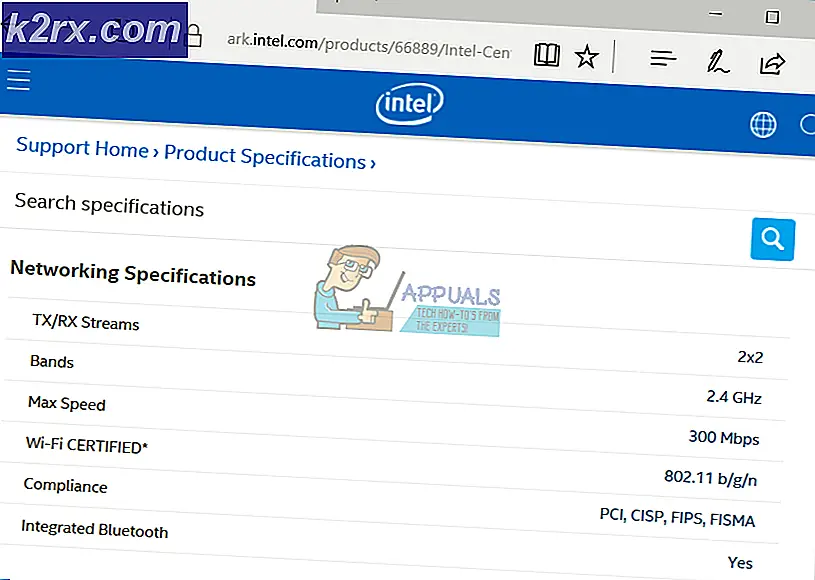Screen dimensions: 815x580
Task: Click the 802.11 b/g/n value
Action: (711, 478)
